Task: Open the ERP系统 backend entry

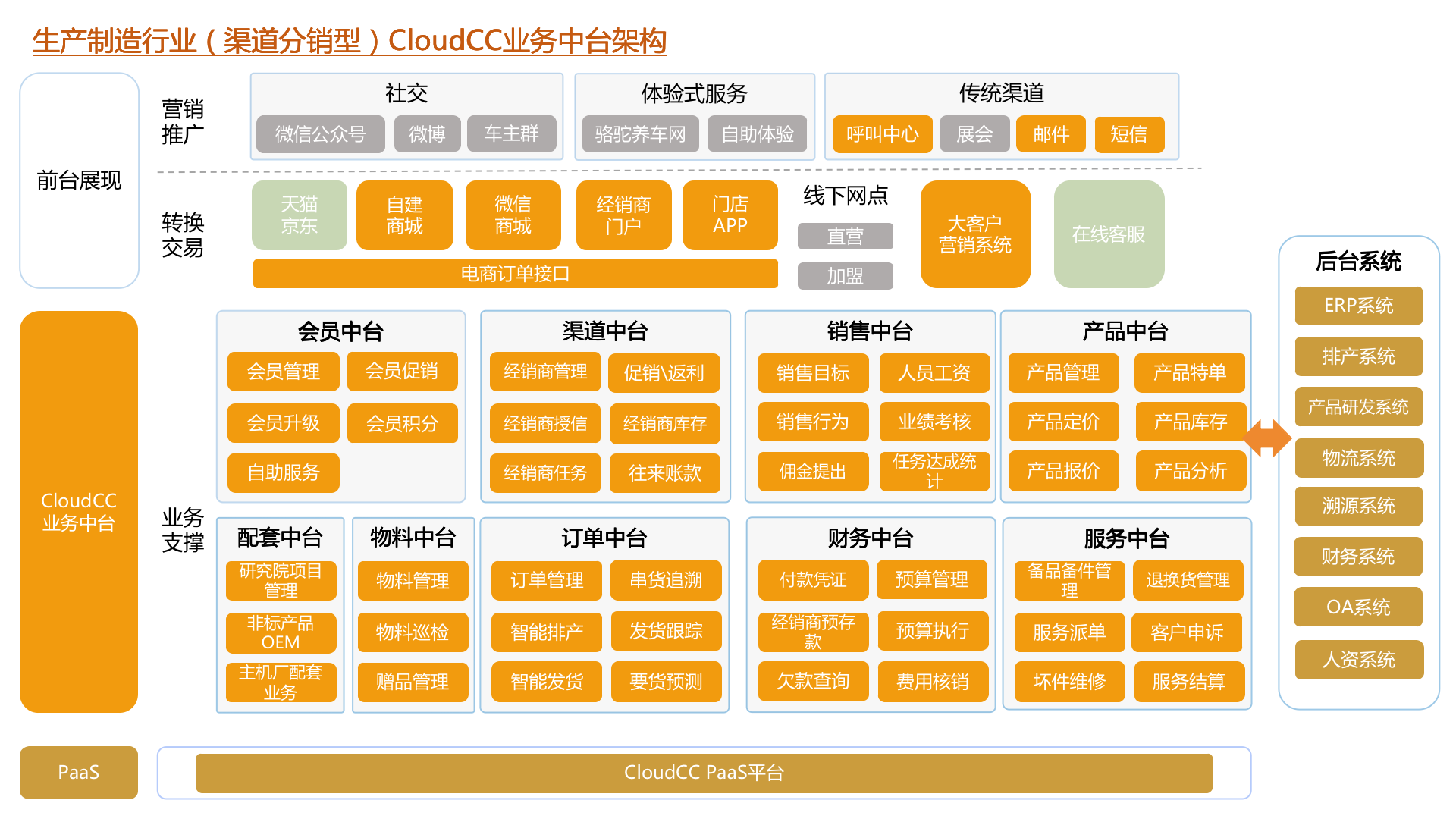Action: click(x=1358, y=306)
